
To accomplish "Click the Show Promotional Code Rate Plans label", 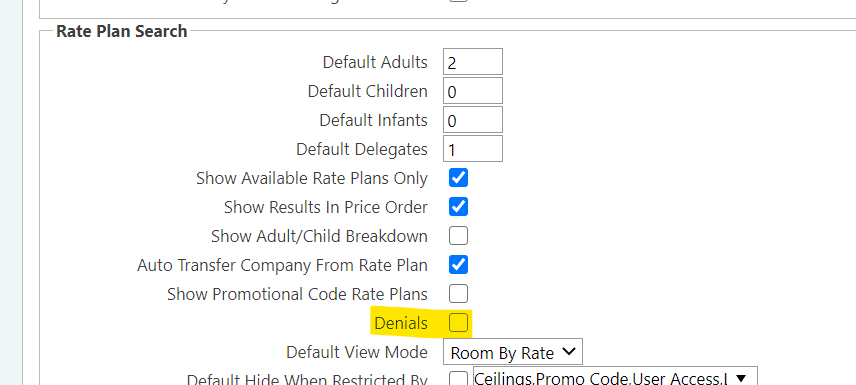I will [x=298, y=294].
